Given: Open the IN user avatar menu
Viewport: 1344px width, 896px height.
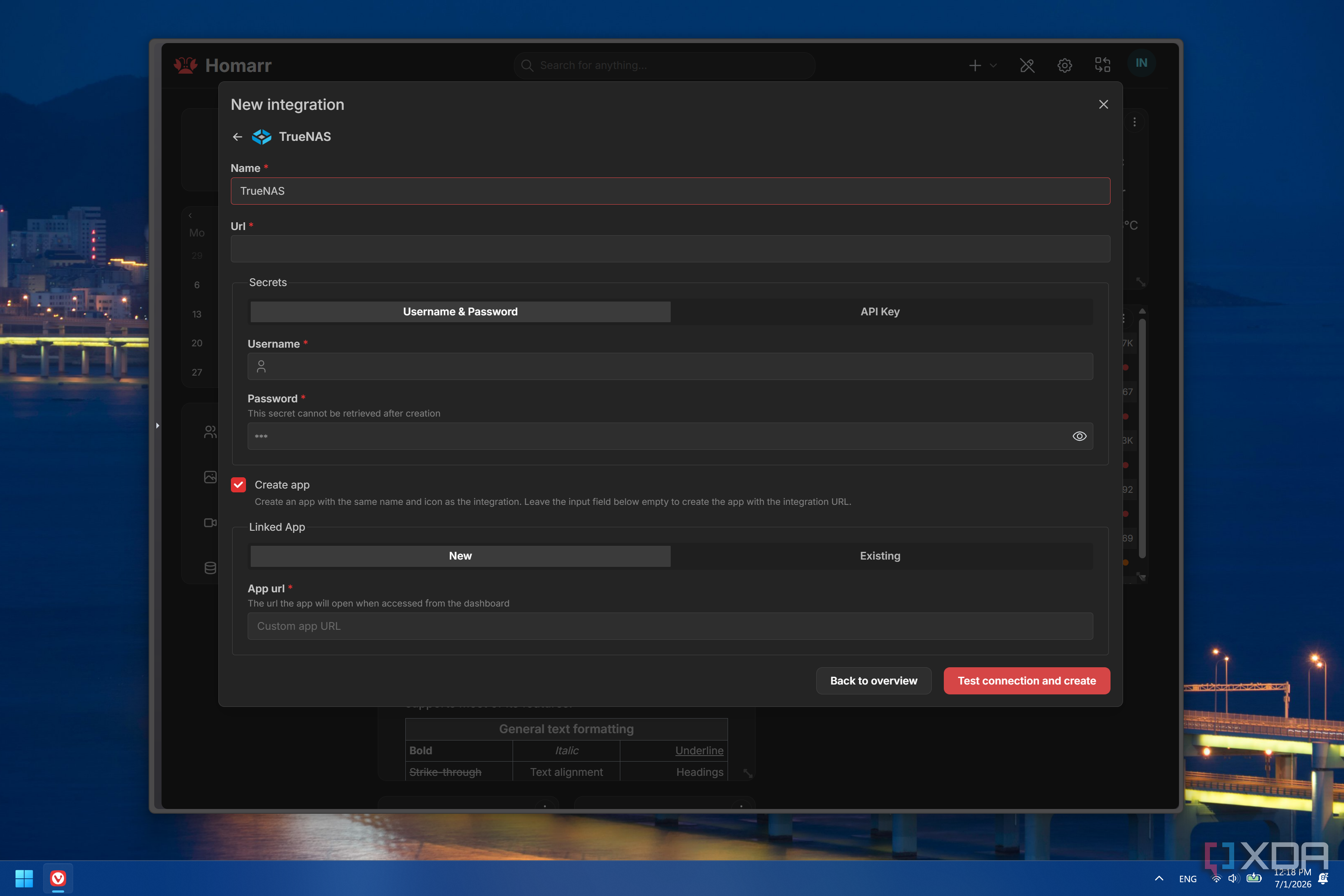Looking at the screenshot, I should coord(1142,63).
